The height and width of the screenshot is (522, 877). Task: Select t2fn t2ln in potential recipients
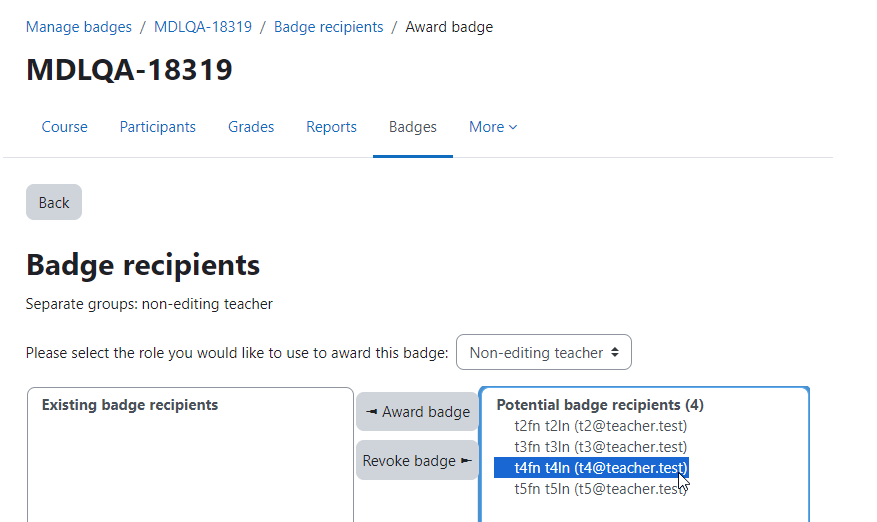pyautogui.click(x=601, y=426)
